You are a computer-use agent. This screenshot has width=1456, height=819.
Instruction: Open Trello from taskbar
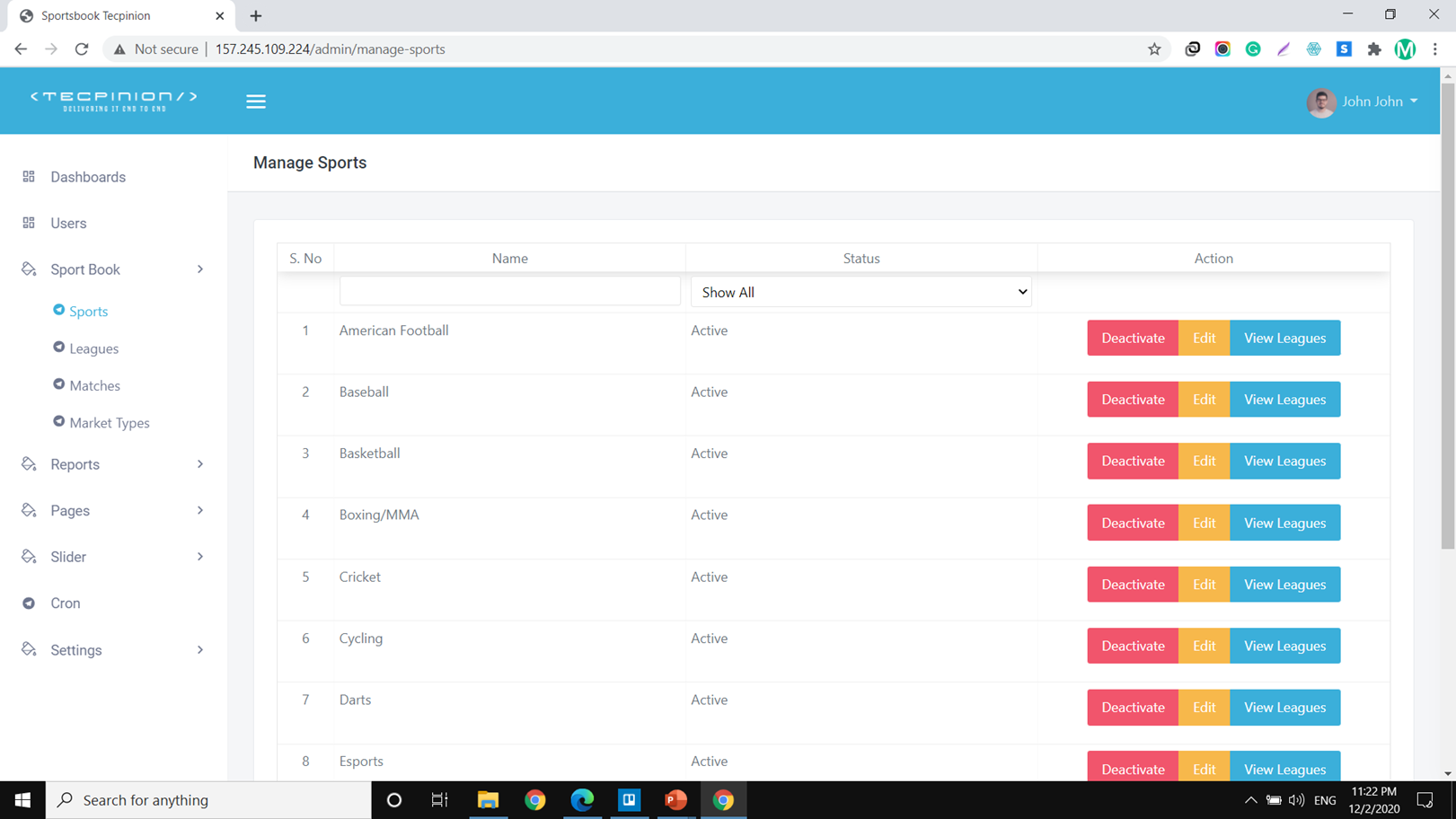(x=629, y=799)
